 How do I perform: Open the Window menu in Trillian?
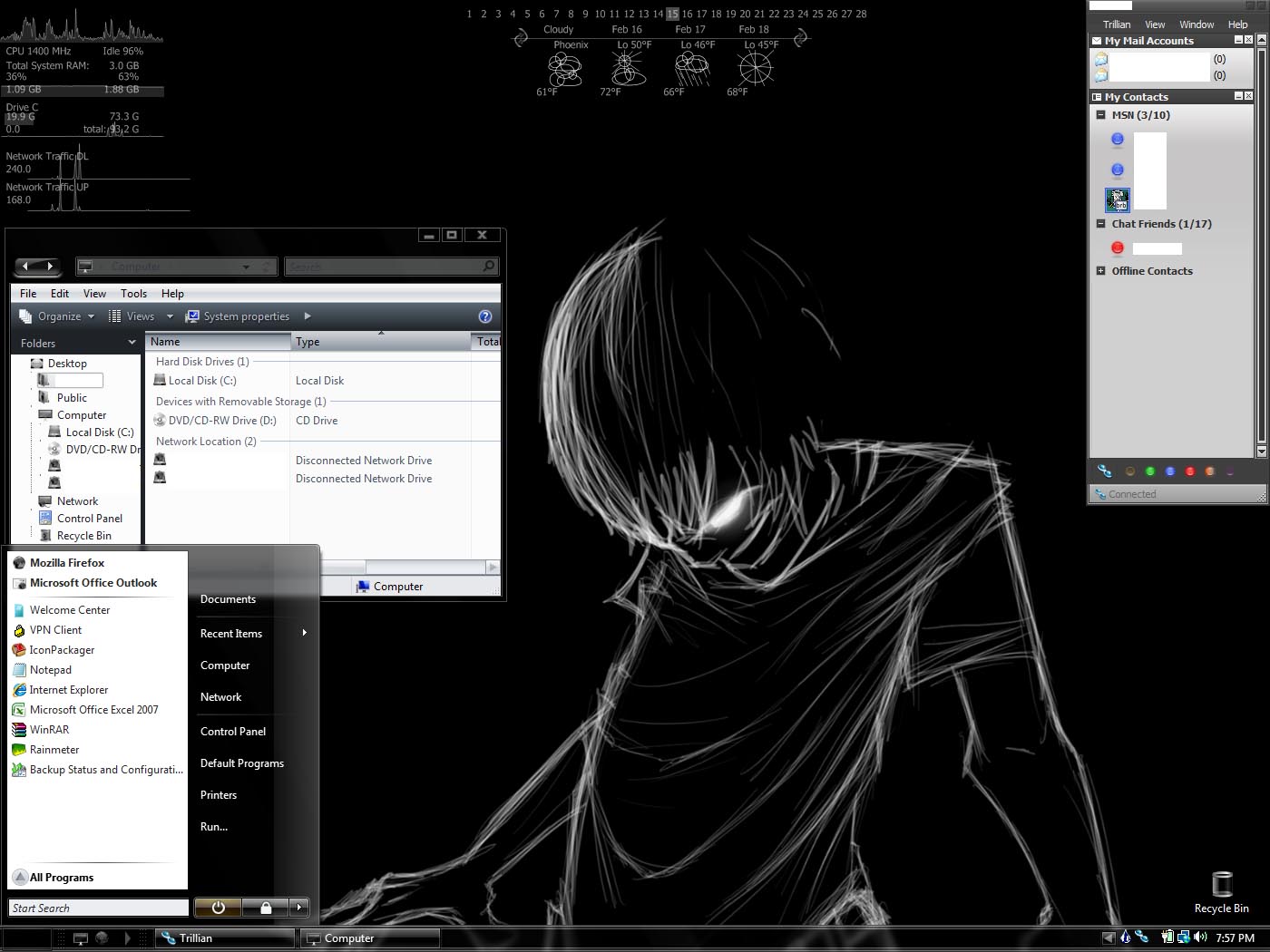click(1197, 24)
